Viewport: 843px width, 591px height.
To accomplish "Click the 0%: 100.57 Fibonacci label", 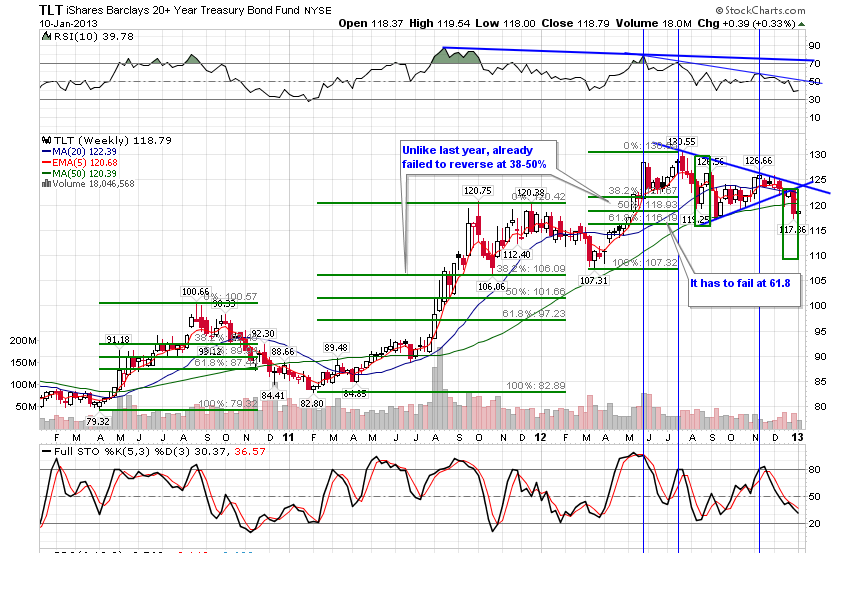I will tap(230, 297).
